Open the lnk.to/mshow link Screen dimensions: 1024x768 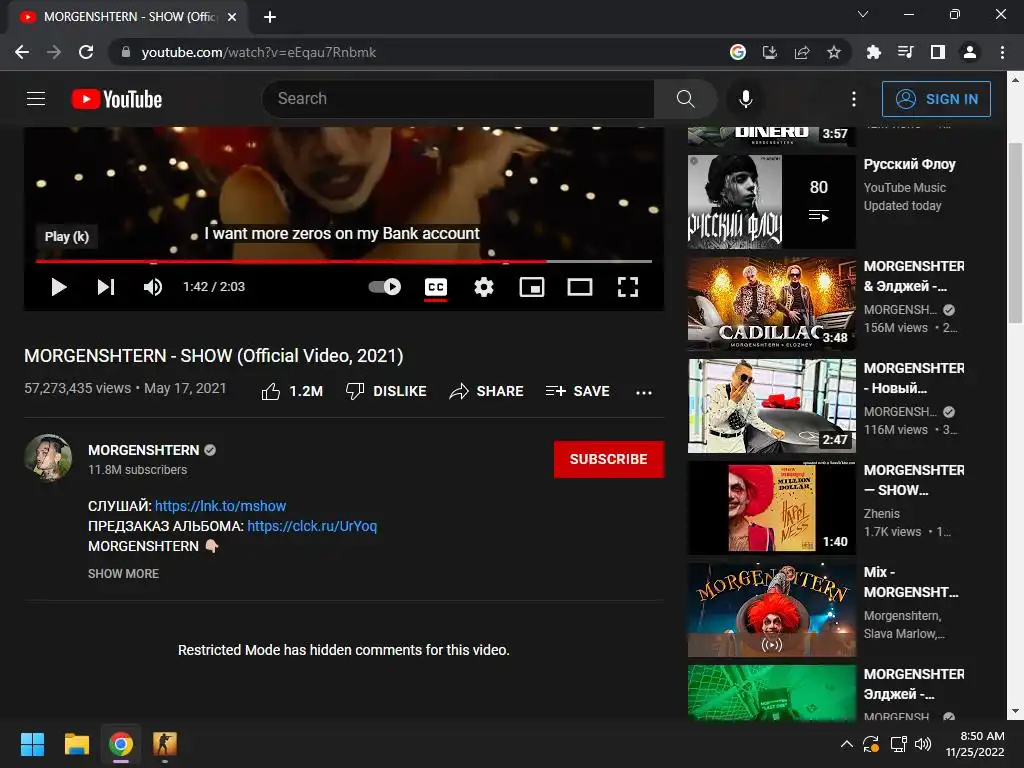(220, 506)
